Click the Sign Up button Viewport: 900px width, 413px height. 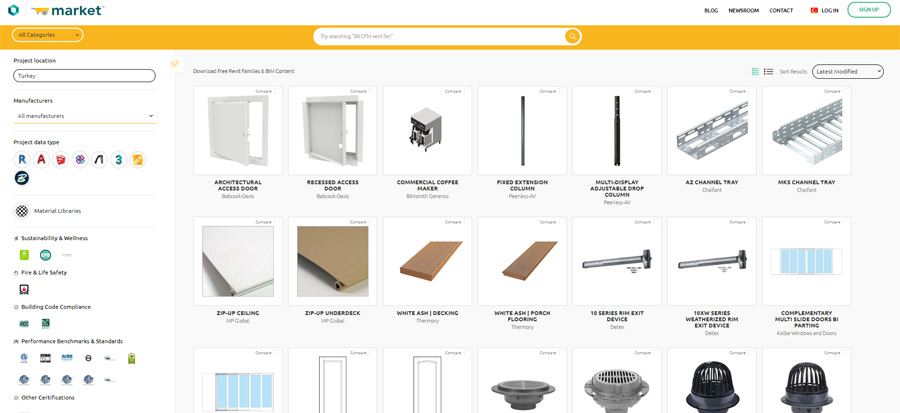pos(868,10)
